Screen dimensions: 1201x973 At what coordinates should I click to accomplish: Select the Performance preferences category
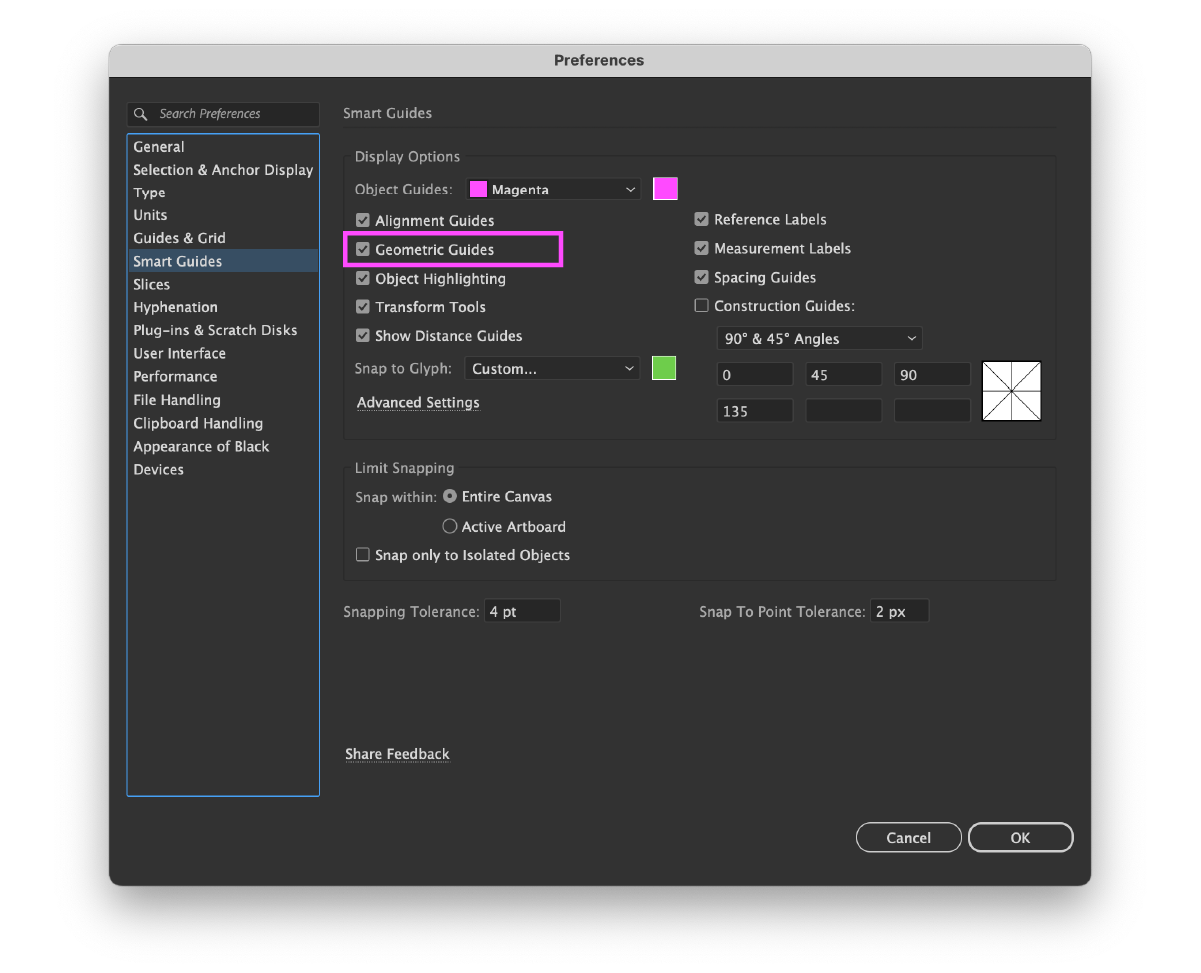coord(176,376)
